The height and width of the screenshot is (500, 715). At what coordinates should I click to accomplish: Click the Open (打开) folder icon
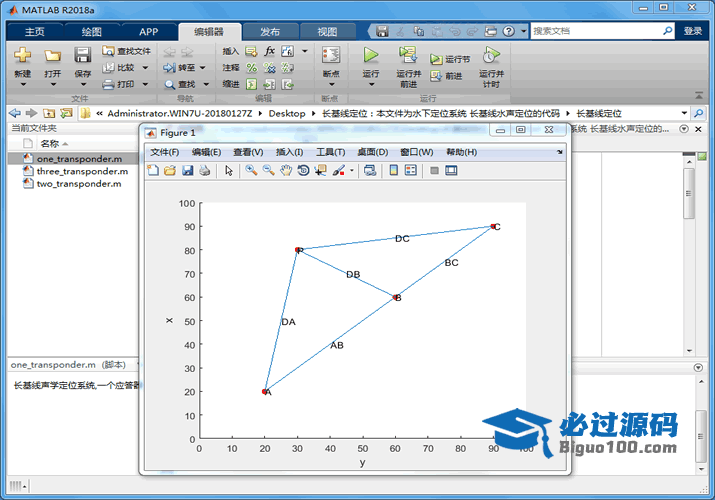pyautogui.click(x=52, y=56)
